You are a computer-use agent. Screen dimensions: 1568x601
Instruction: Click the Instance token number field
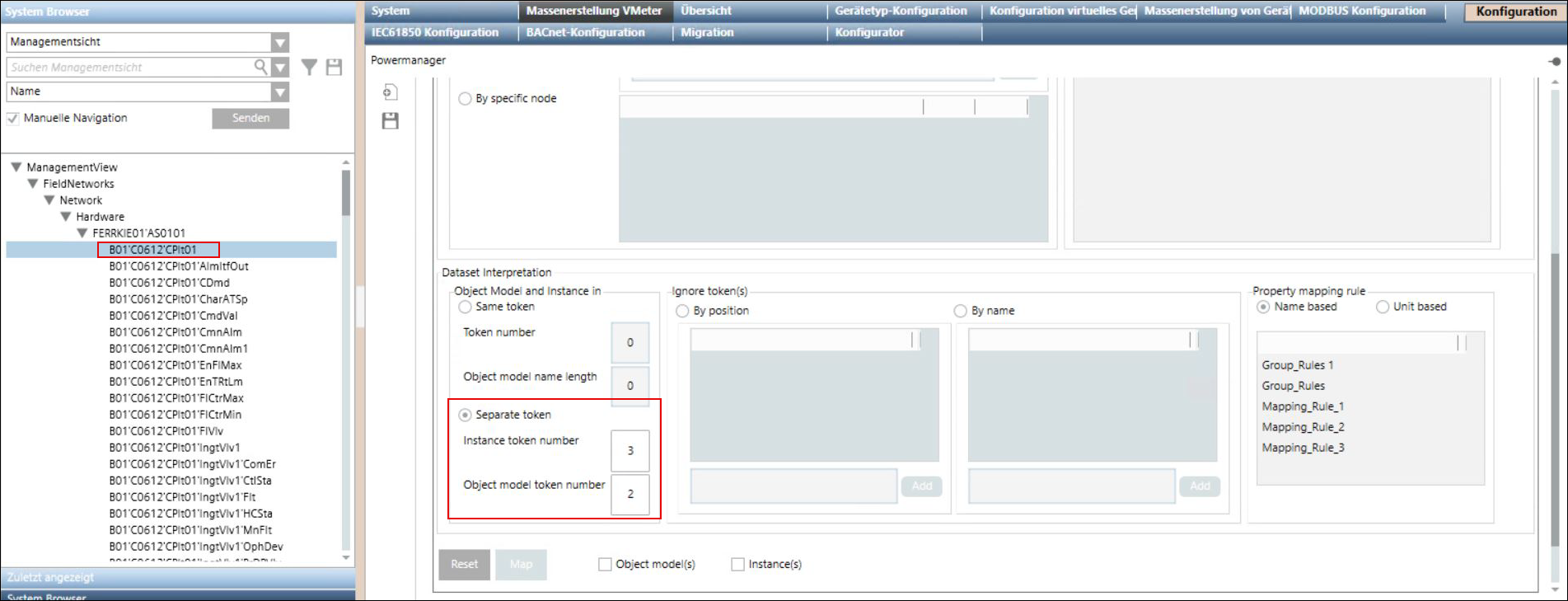630,451
